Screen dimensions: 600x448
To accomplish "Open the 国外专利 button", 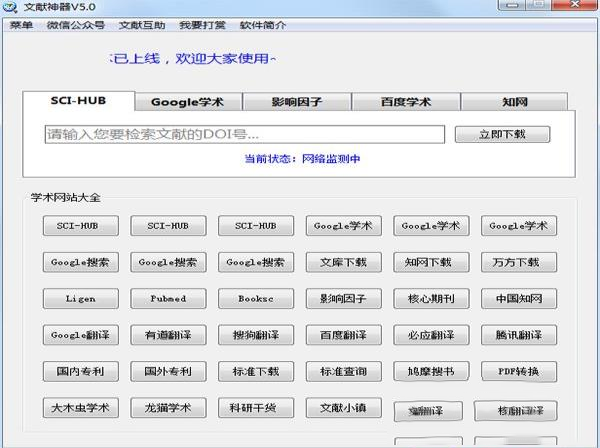I will click(x=168, y=371).
